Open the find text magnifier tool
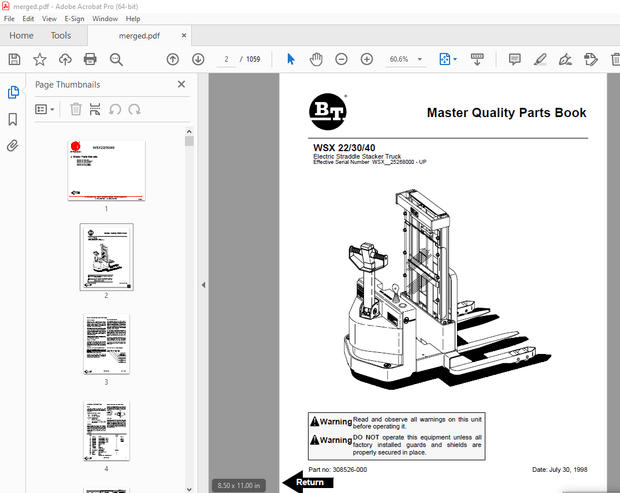Viewport: 620px width, 493px height. 116,59
